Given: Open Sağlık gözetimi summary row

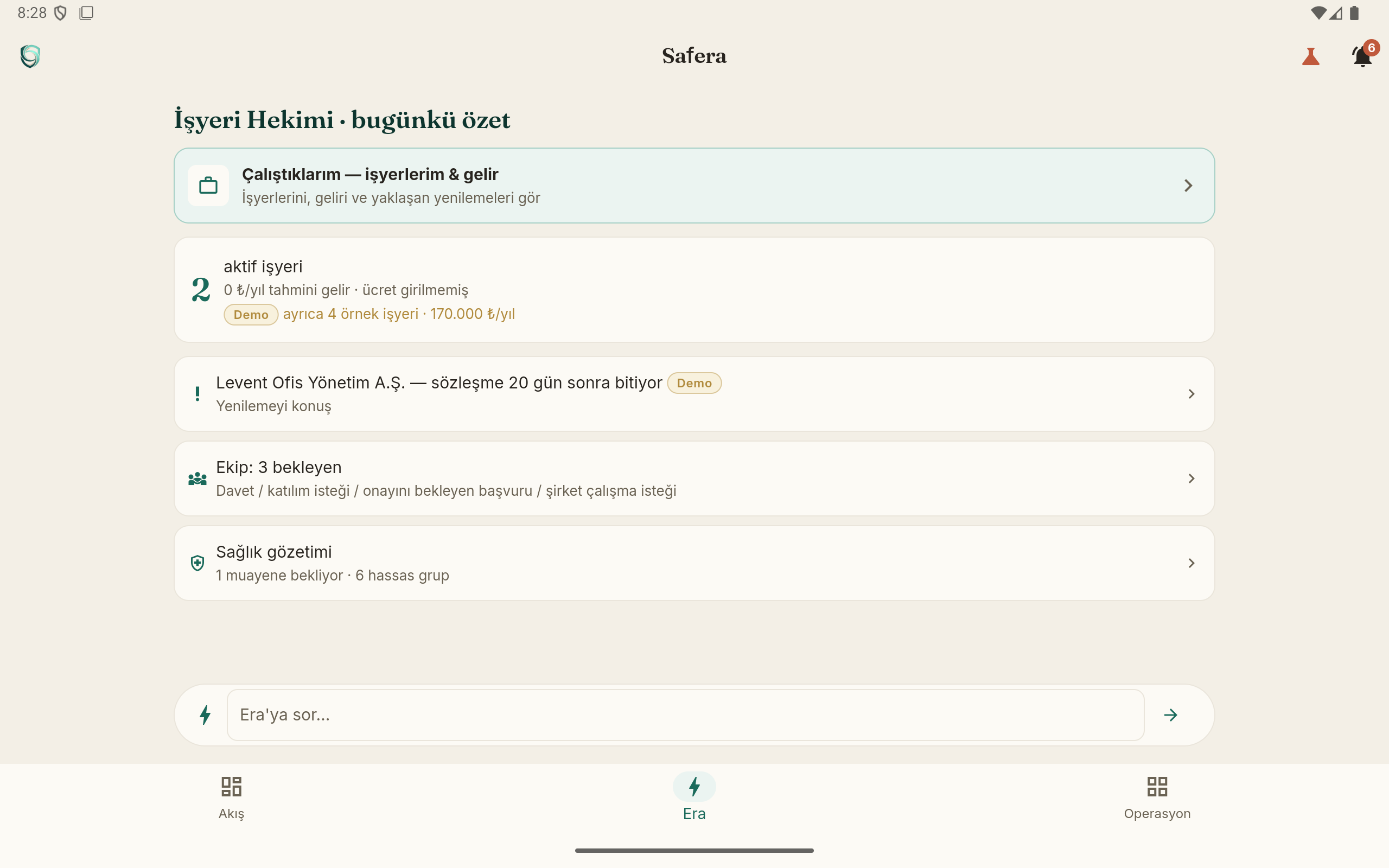Looking at the screenshot, I should click(x=694, y=563).
